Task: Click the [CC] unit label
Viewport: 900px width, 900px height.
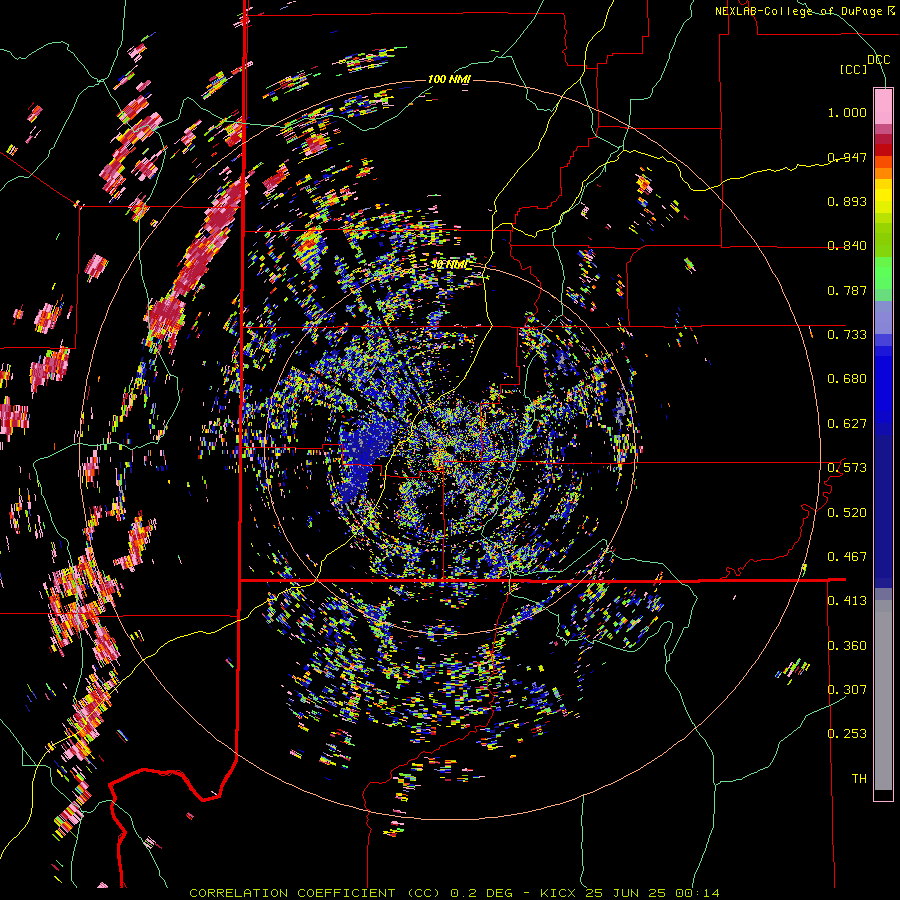Action: [853, 69]
